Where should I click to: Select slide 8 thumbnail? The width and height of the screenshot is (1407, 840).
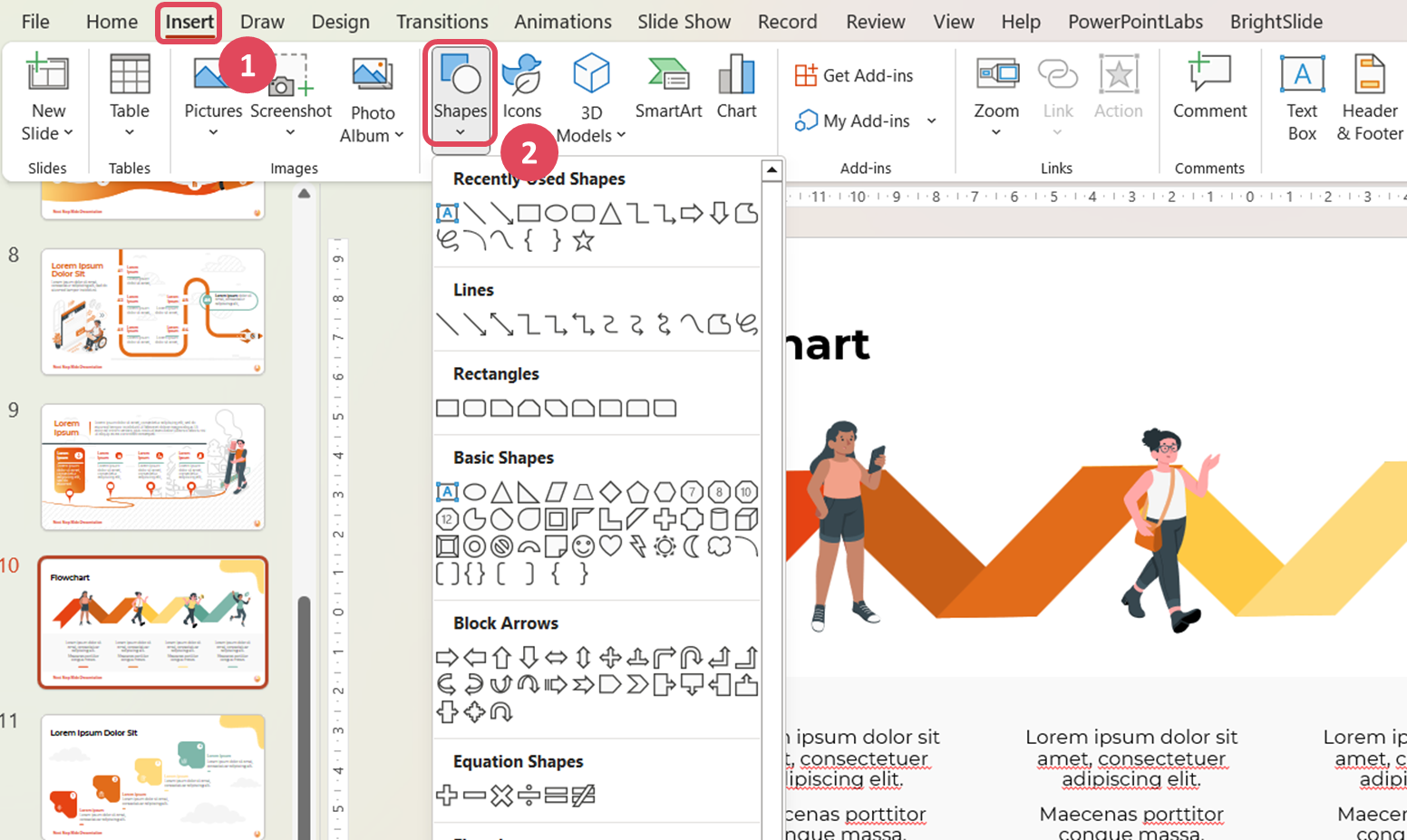click(x=153, y=312)
